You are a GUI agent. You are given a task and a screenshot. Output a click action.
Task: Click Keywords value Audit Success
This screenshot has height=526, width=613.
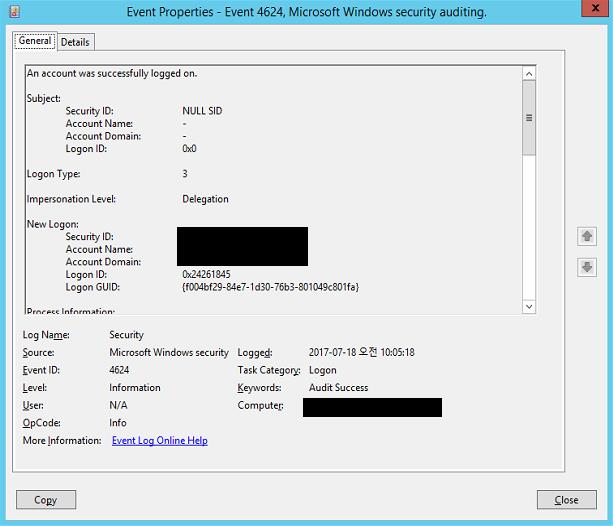pos(338,388)
